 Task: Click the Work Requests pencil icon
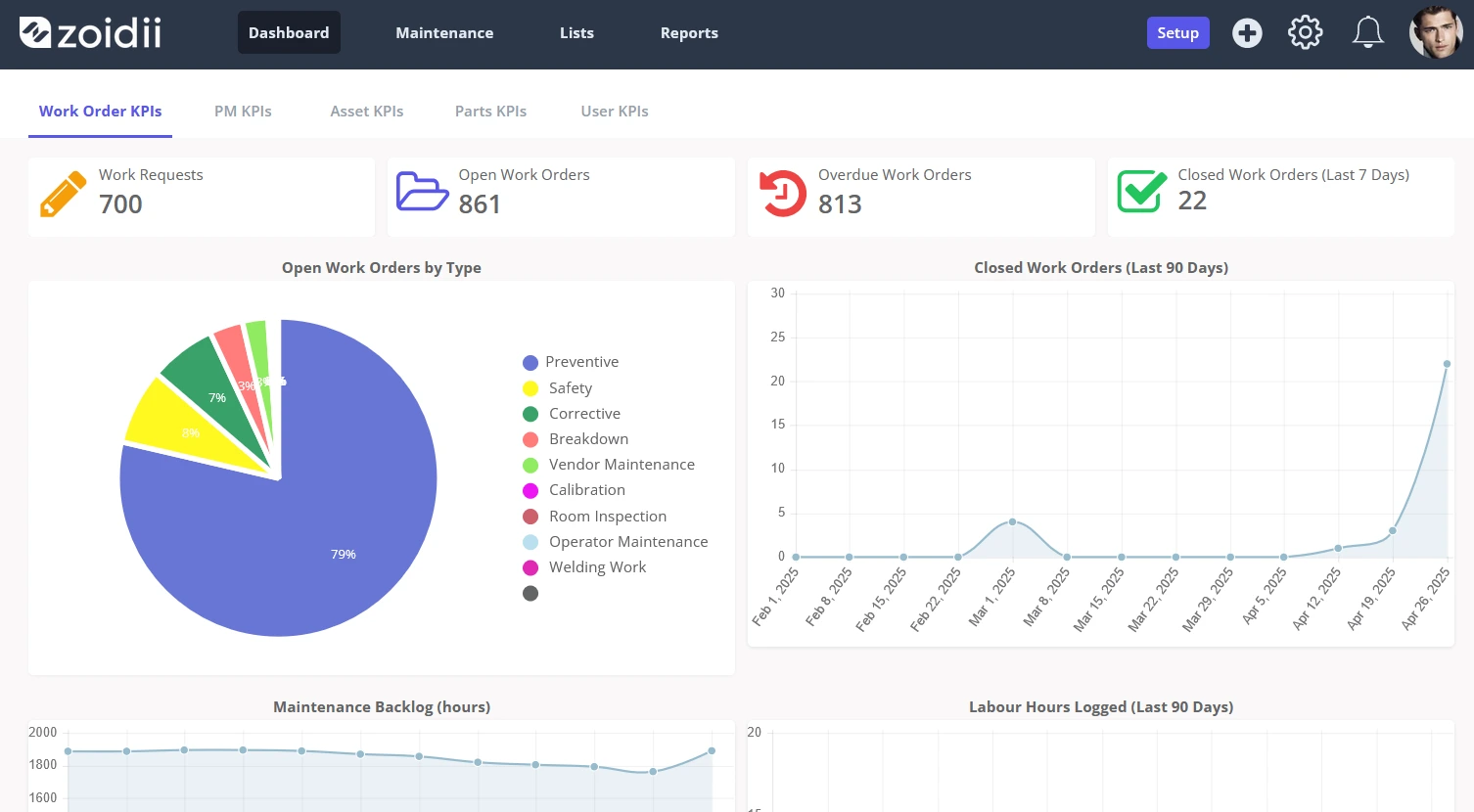(x=64, y=194)
